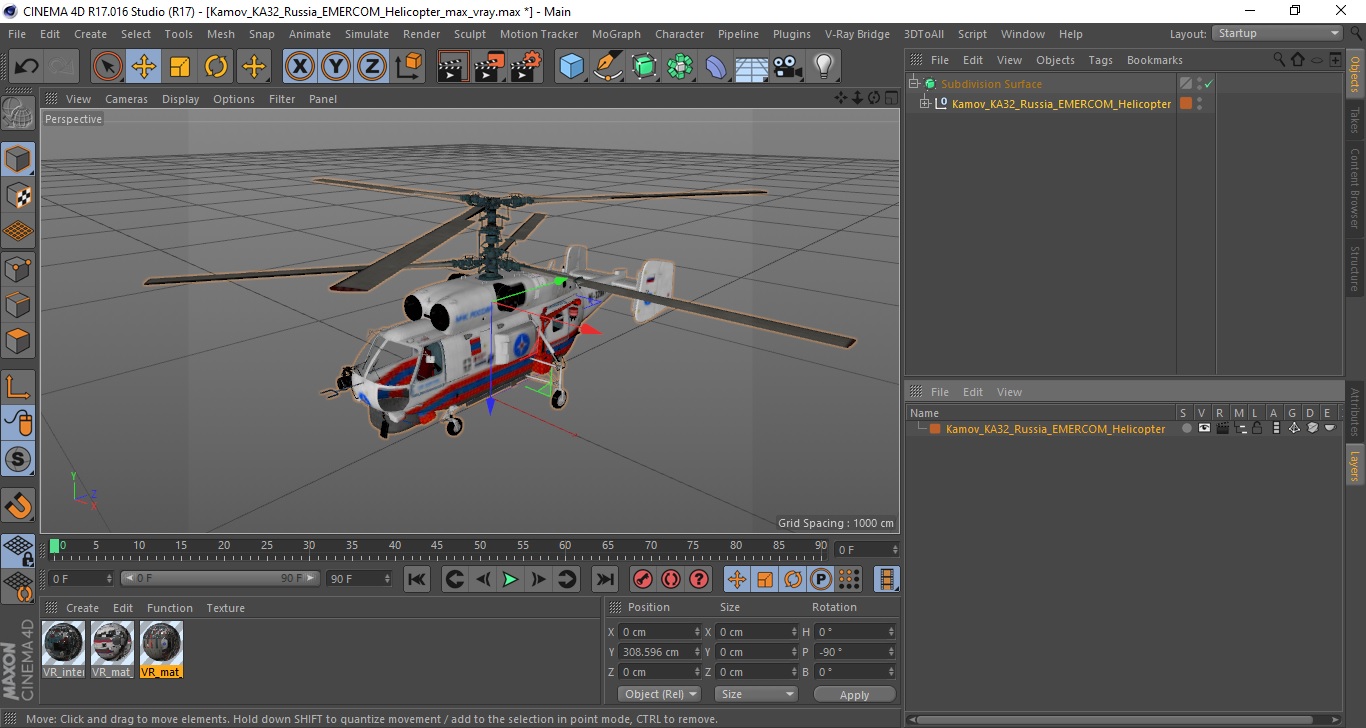Select the VR_inter material thumbnail
The width and height of the screenshot is (1366, 728).
click(64, 650)
